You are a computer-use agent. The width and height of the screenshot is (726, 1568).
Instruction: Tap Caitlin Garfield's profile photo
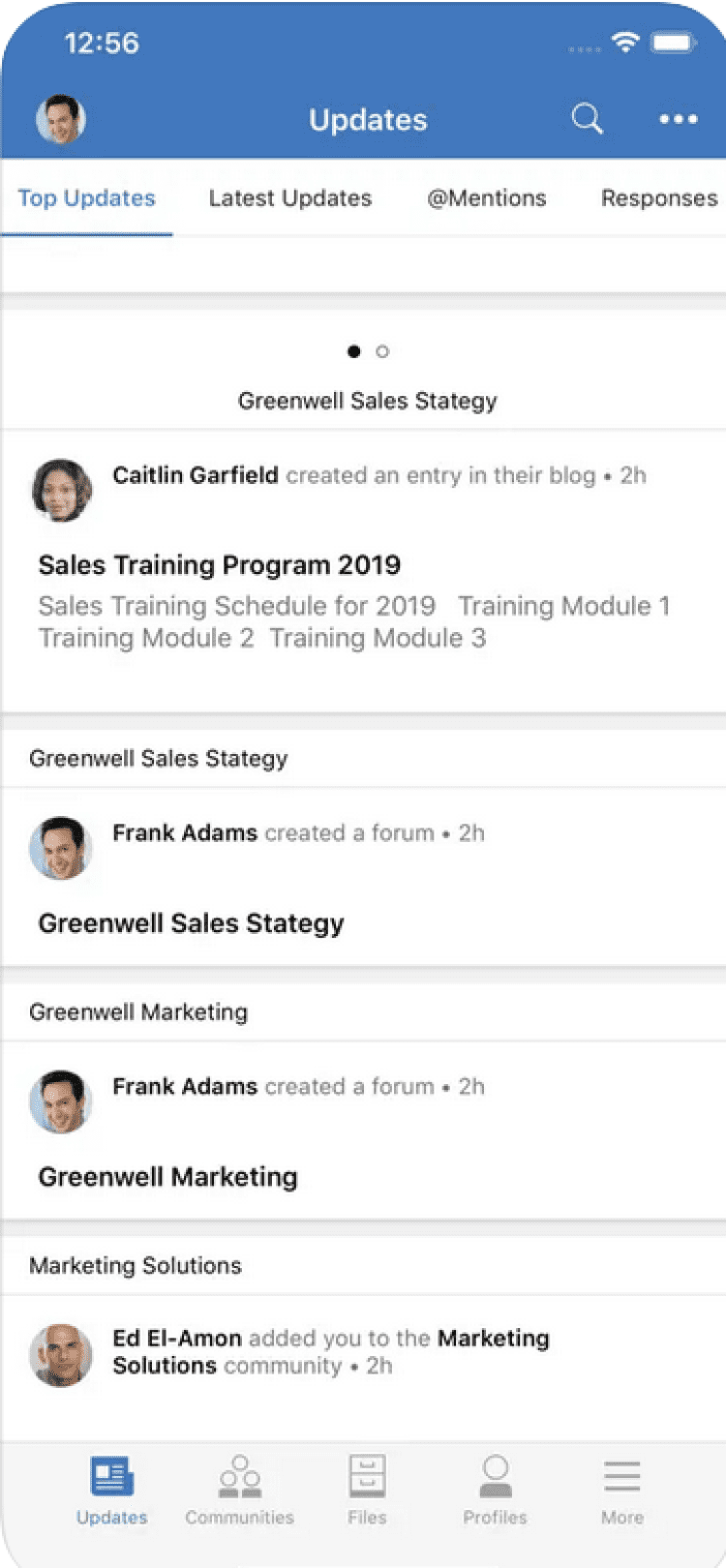click(x=62, y=490)
